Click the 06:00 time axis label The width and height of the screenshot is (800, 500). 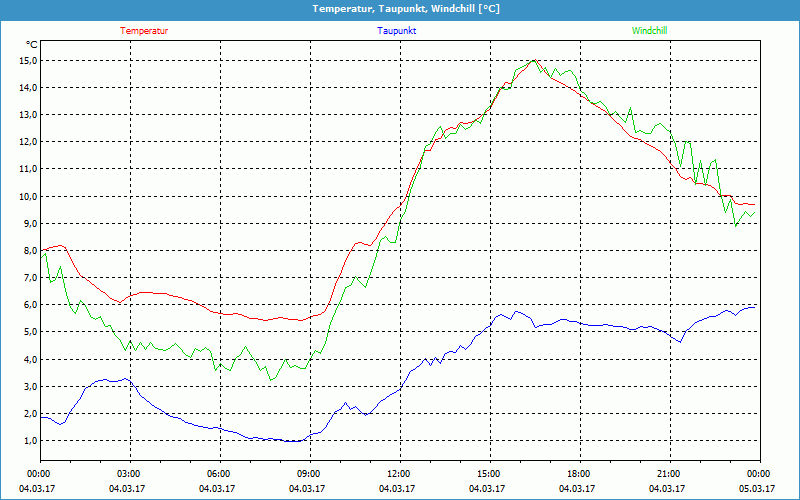220,474
